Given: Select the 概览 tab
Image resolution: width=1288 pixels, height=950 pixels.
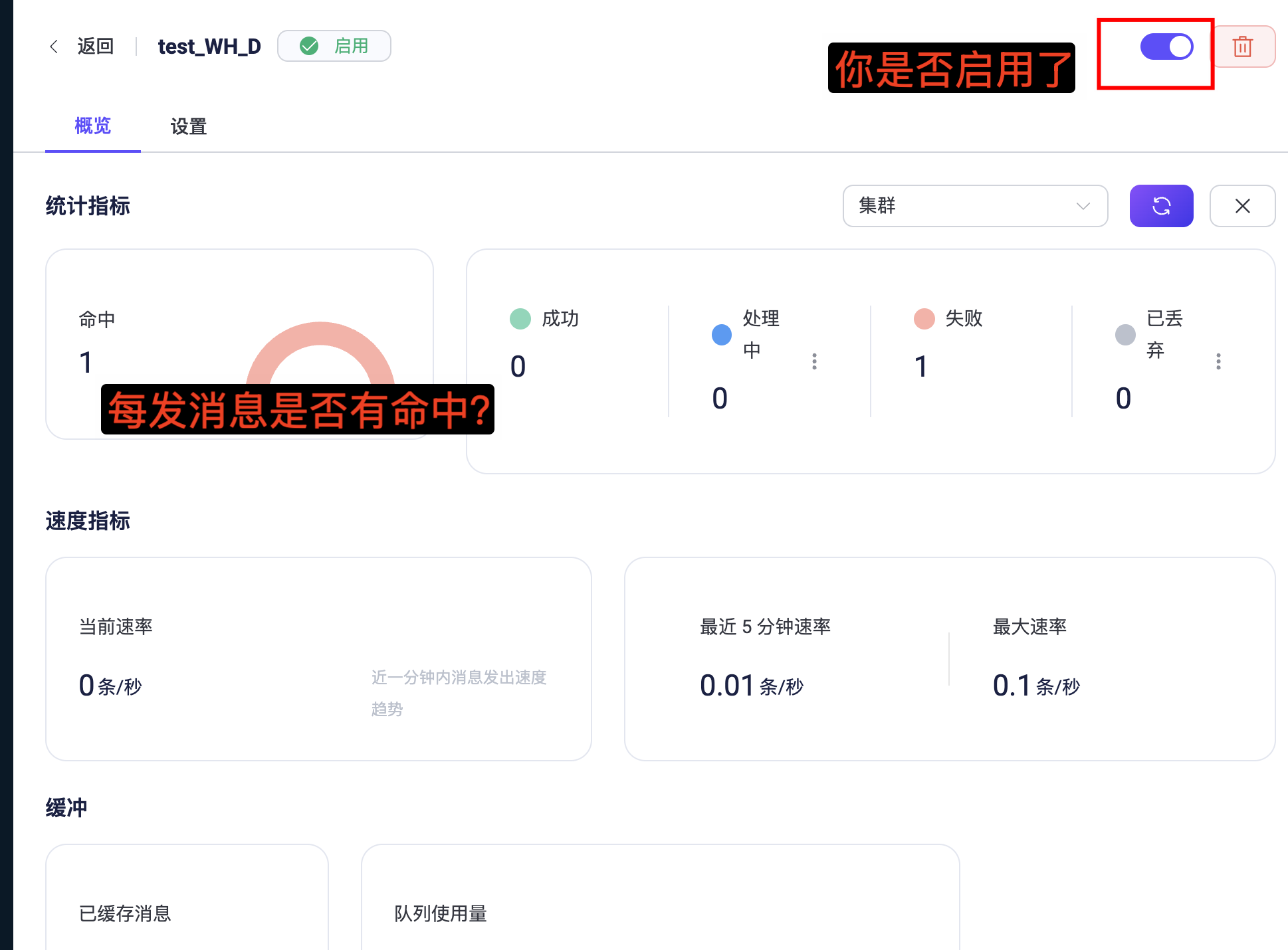Looking at the screenshot, I should pos(92,126).
